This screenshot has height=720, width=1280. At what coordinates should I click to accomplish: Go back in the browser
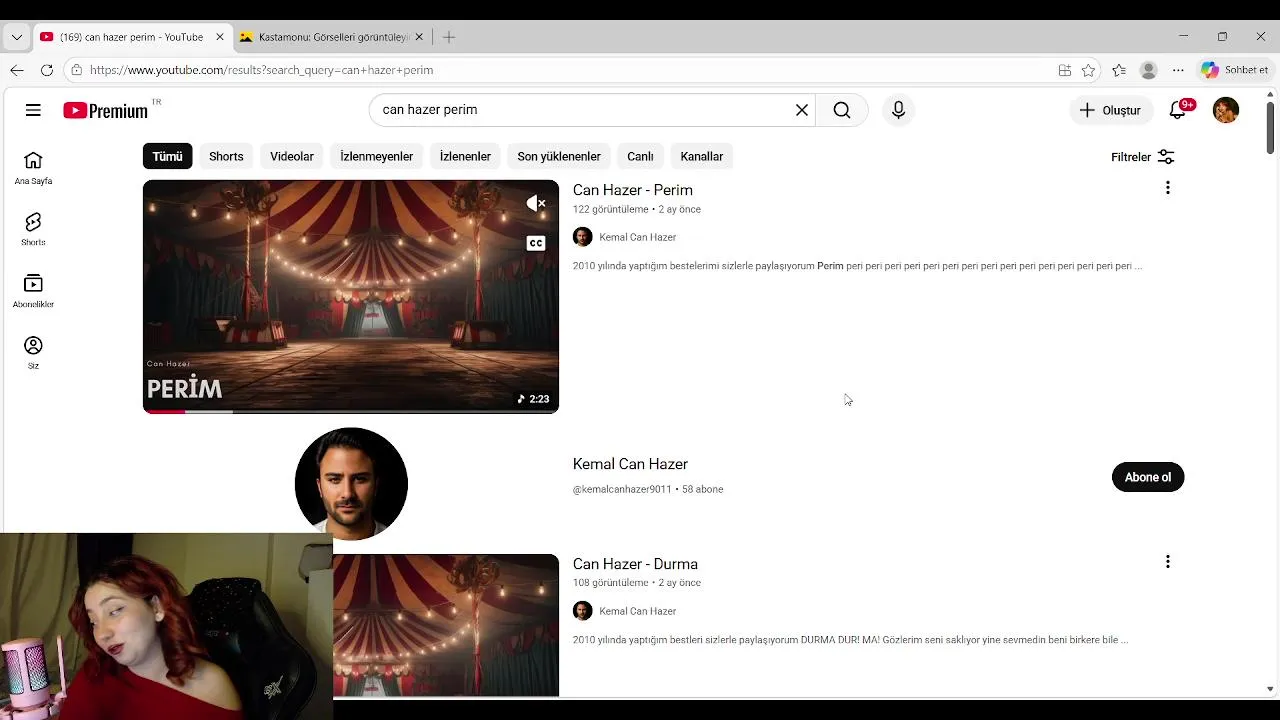tap(17, 70)
